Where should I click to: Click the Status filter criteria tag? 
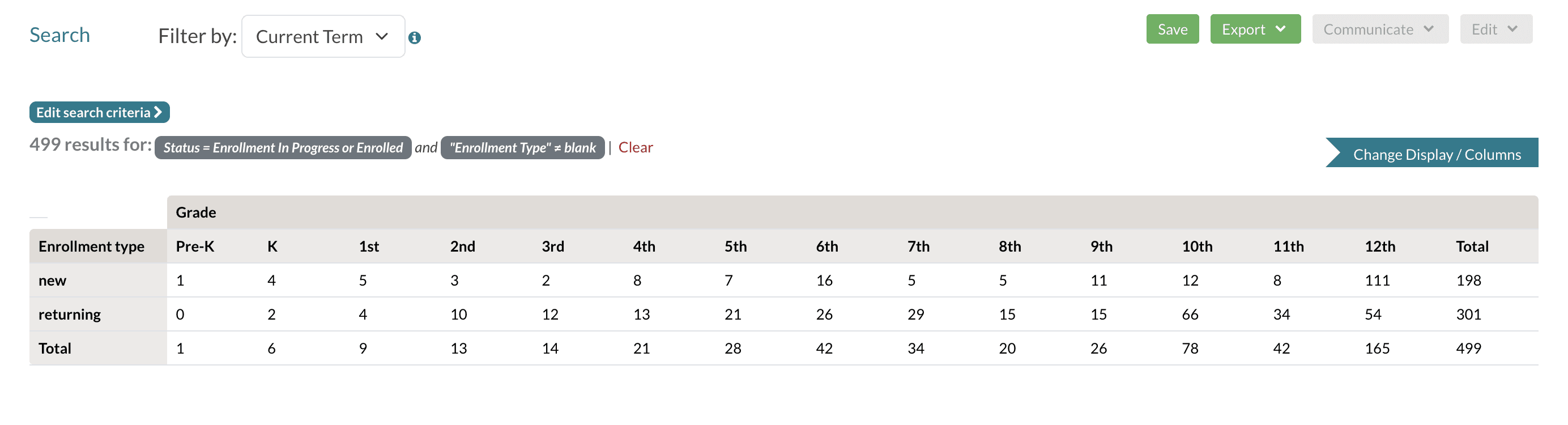[x=283, y=147]
